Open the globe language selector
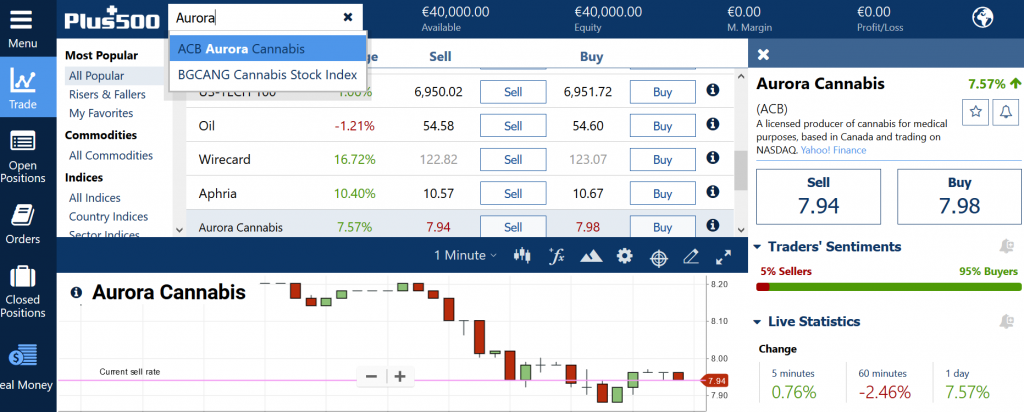The image size is (1024, 412). (982, 18)
